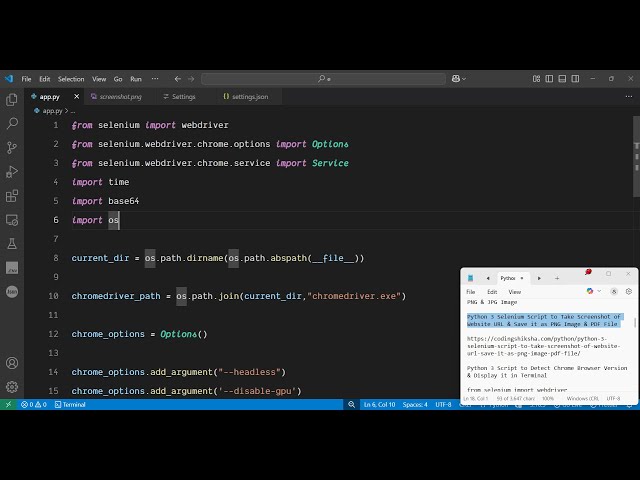The width and height of the screenshot is (640, 480).
Task: Expand Copilot dropdown chevron in title bar
Action: point(464,79)
